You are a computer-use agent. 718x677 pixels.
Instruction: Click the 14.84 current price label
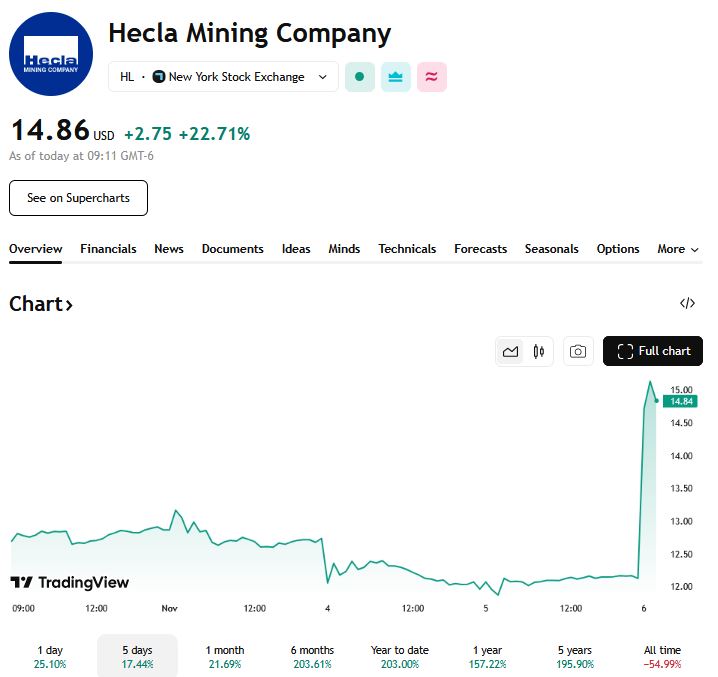(x=681, y=401)
